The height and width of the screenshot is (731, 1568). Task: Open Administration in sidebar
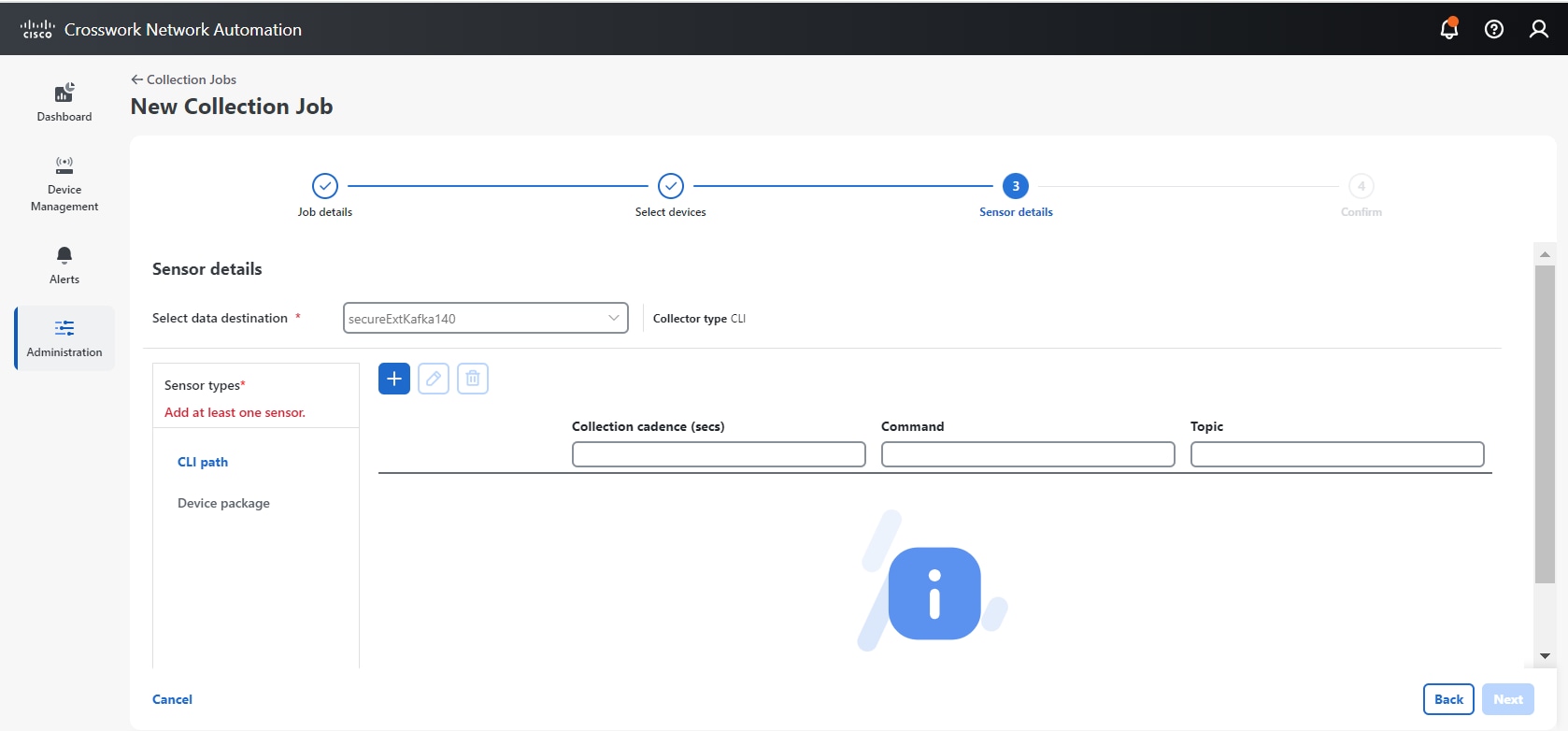tap(64, 338)
